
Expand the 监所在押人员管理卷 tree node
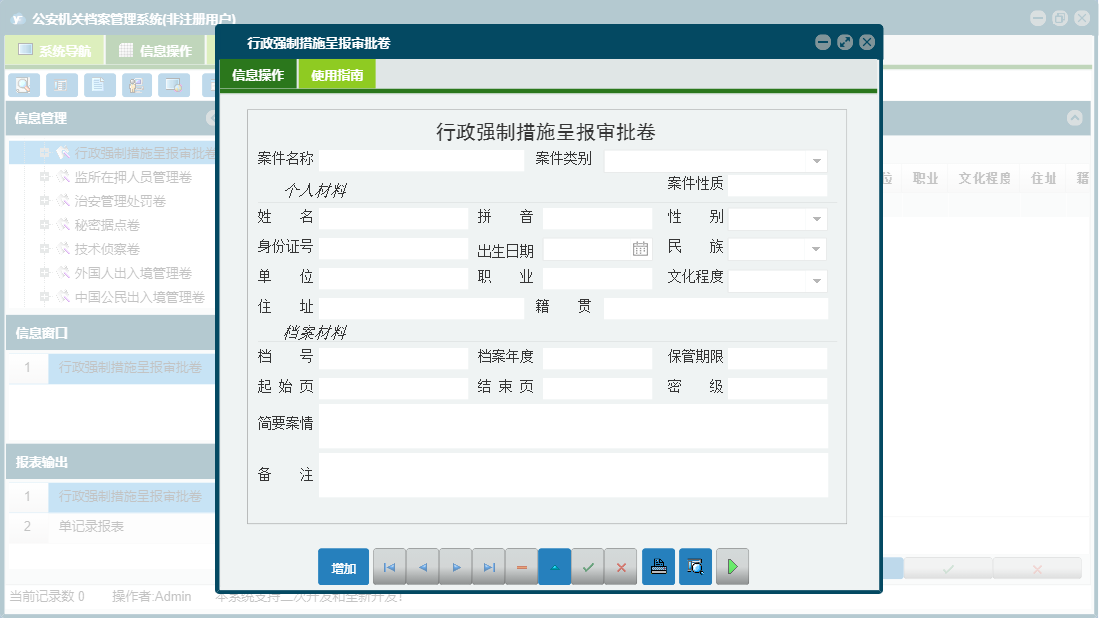point(44,177)
